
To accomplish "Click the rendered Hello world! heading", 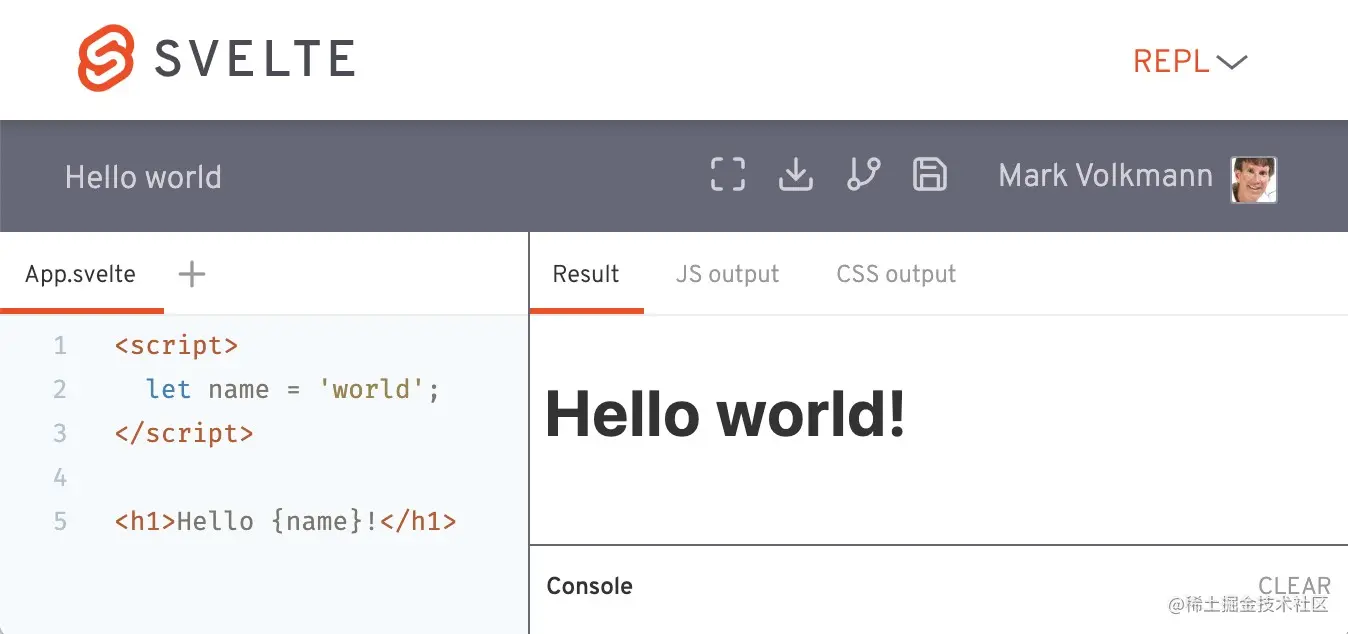I will (x=726, y=413).
